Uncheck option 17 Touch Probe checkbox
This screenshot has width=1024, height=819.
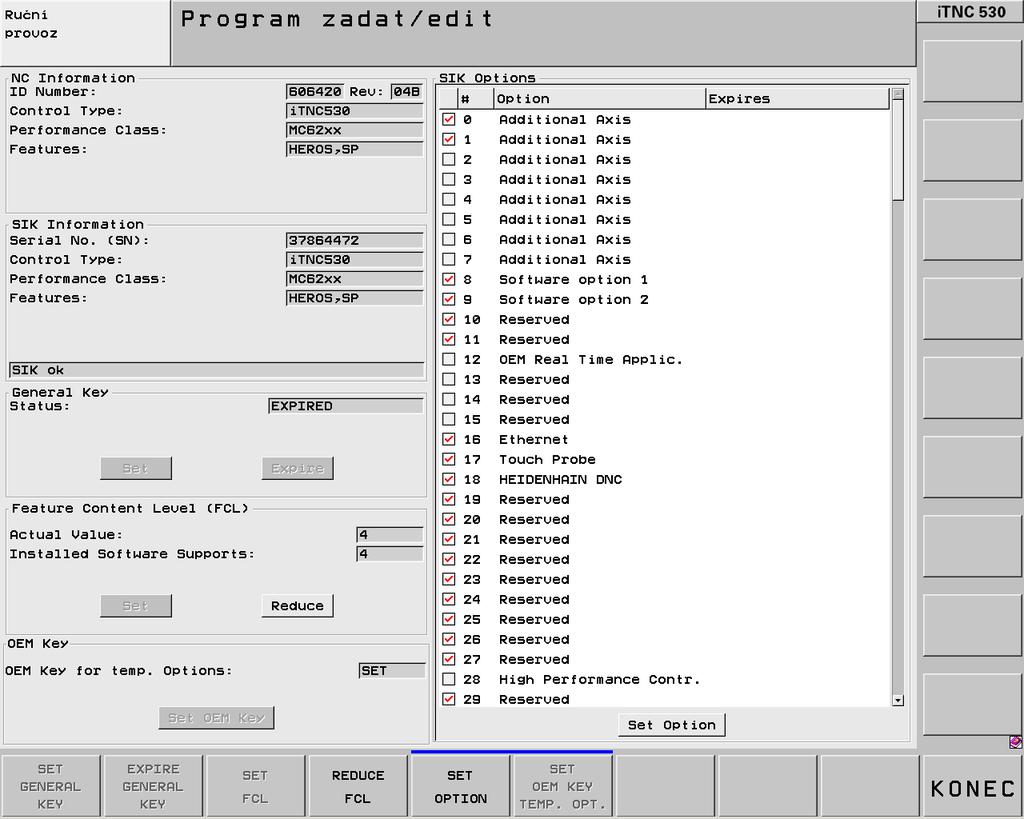tap(449, 459)
